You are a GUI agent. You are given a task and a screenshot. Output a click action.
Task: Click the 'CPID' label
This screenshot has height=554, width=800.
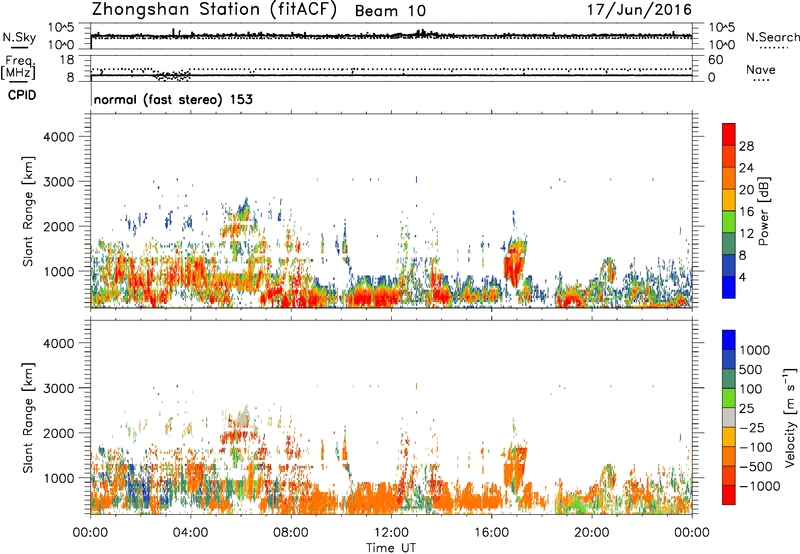(x=22, y=95)
